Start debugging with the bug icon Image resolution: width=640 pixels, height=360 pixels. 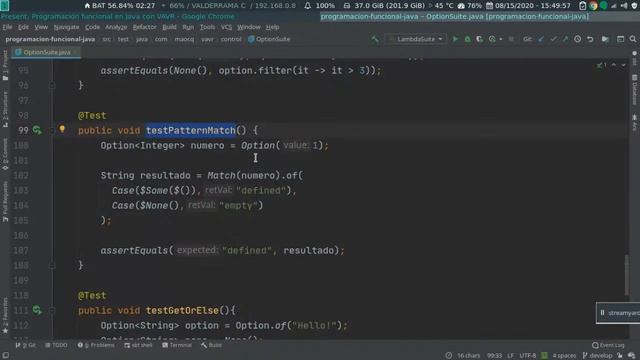(x=467, y=39)
